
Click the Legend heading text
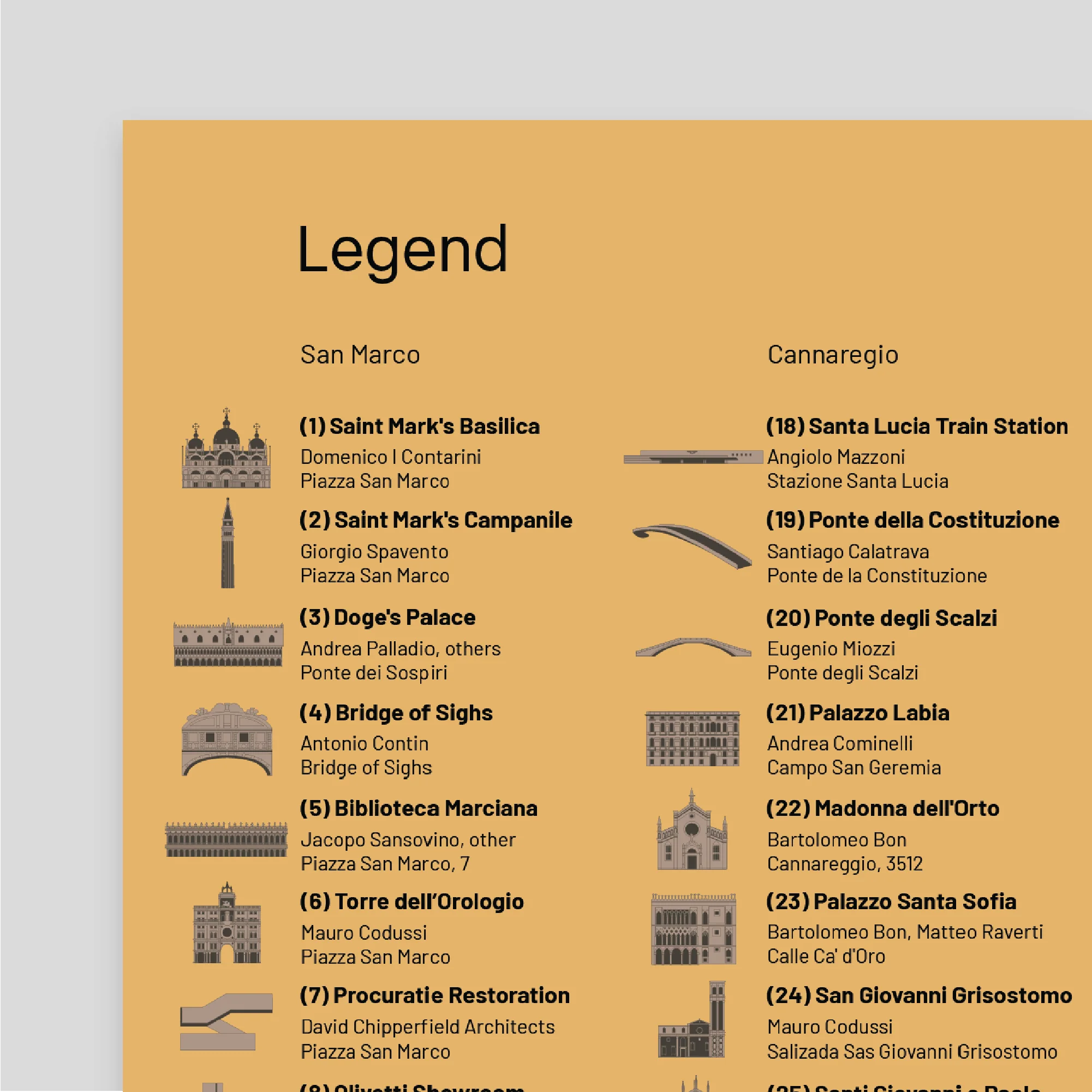pos(402,249)
